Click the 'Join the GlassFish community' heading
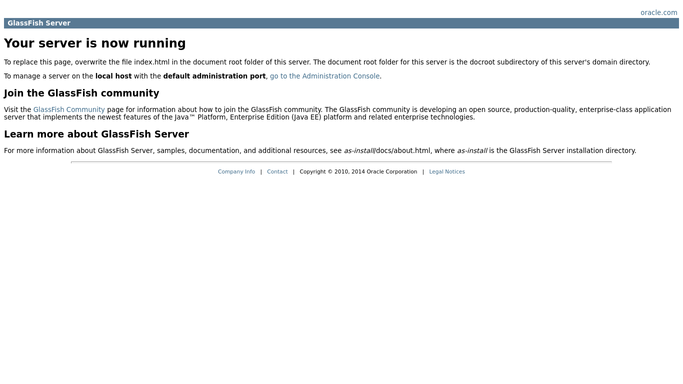The height and width of the screenshot is (384, 683). click(81, 93)
